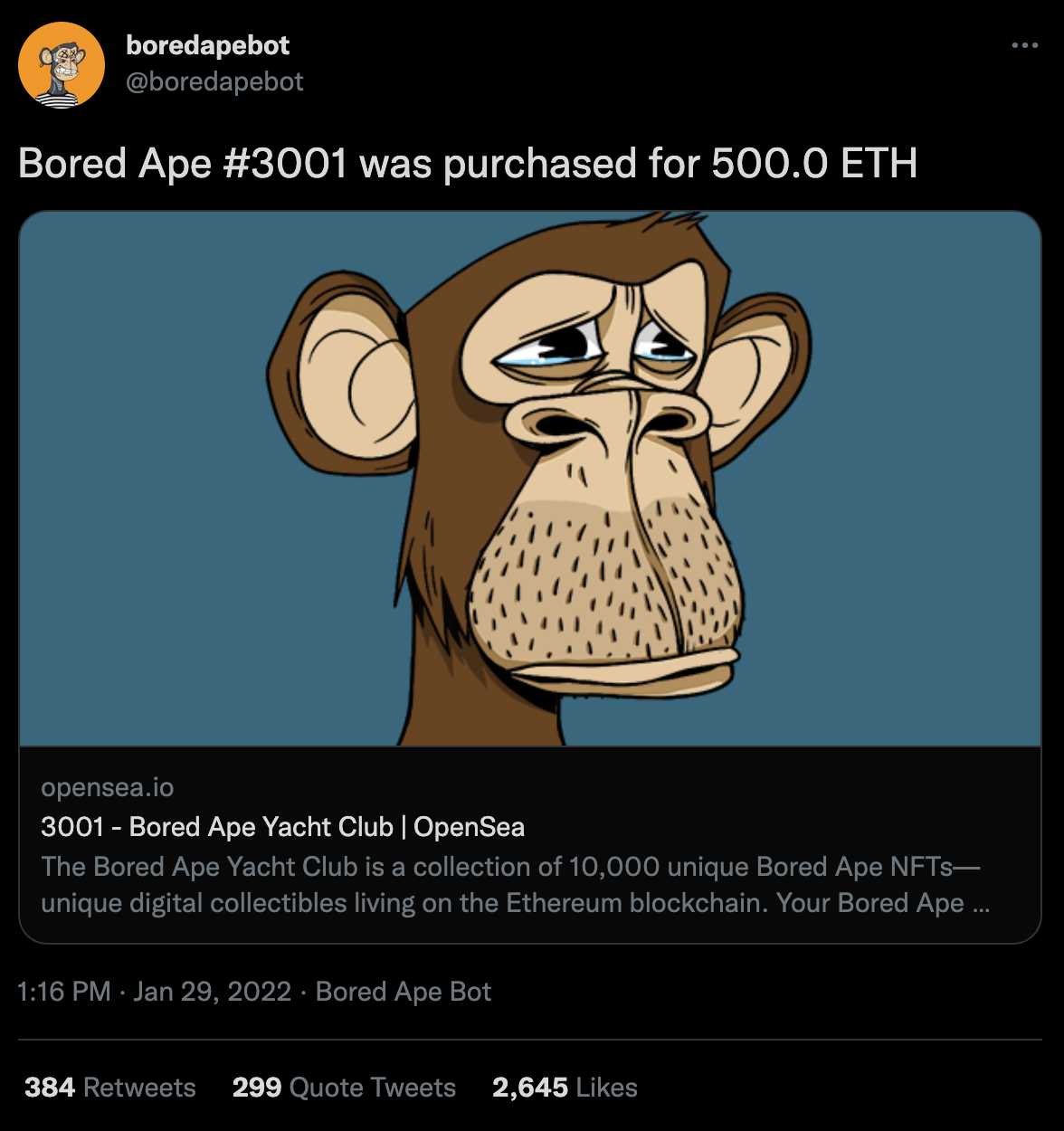Image resolution: width=1064 pixels, height=1131 pixels.
Task: Show the 299 Quote Tweets
Action: [x=344, y=1088]
